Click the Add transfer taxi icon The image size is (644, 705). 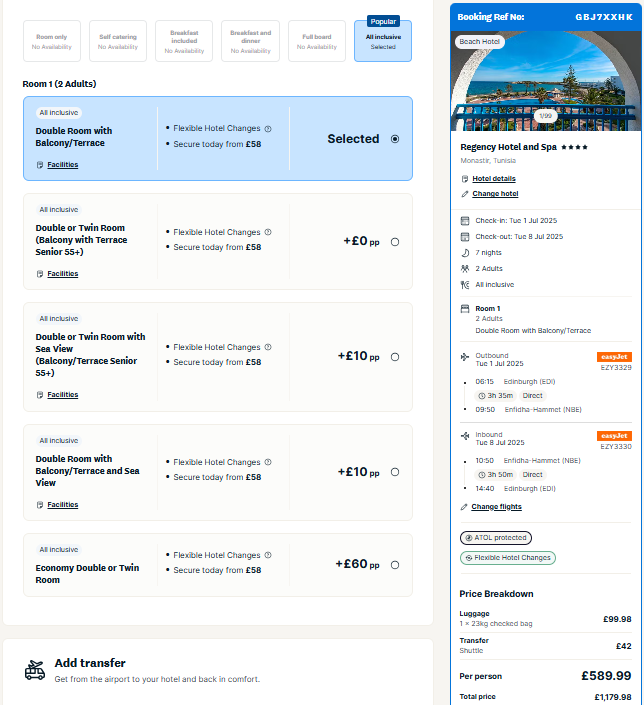click(35, 670)
